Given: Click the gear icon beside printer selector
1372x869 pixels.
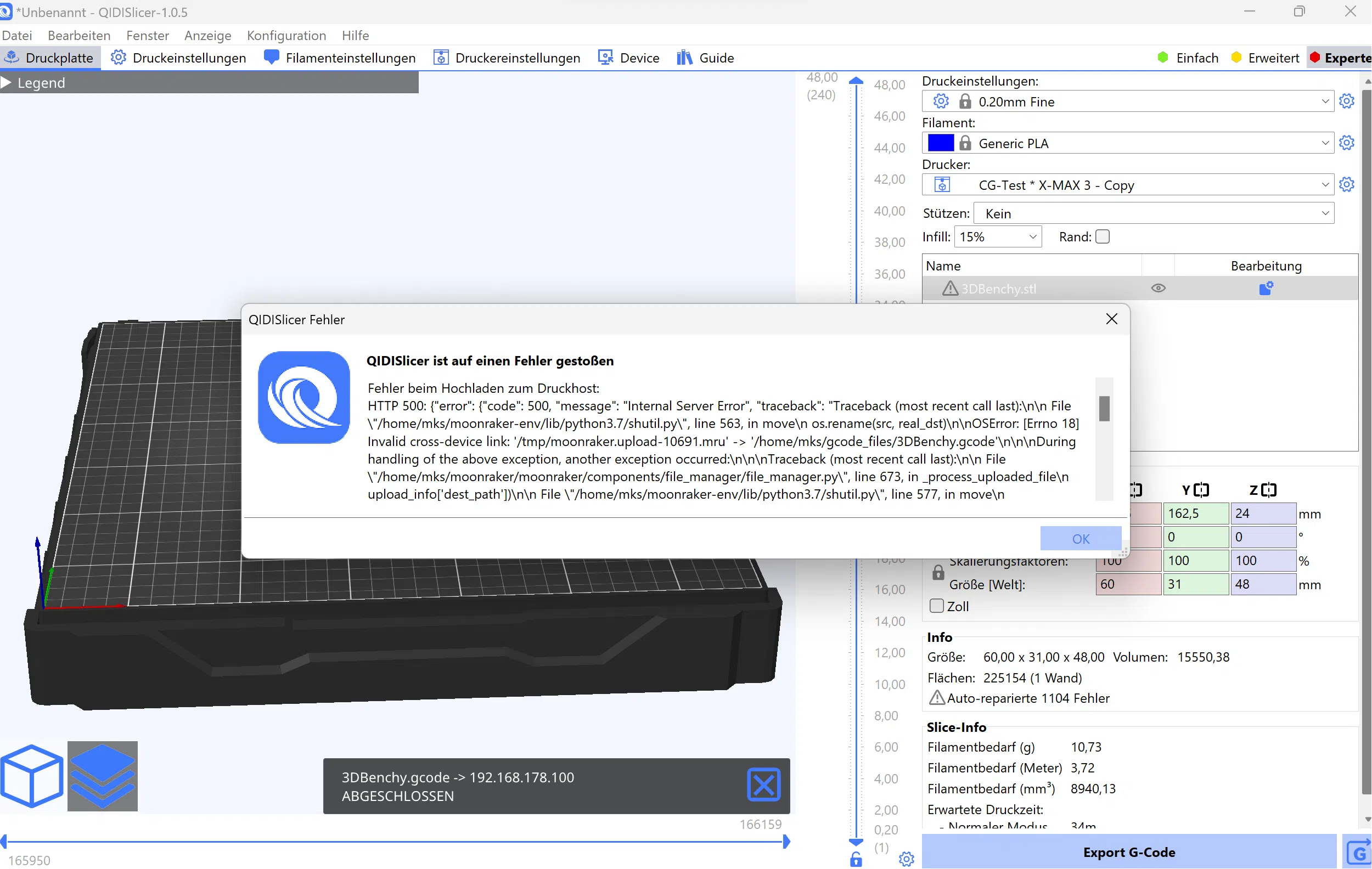Looking at the screenshot, I should 1347,184.
